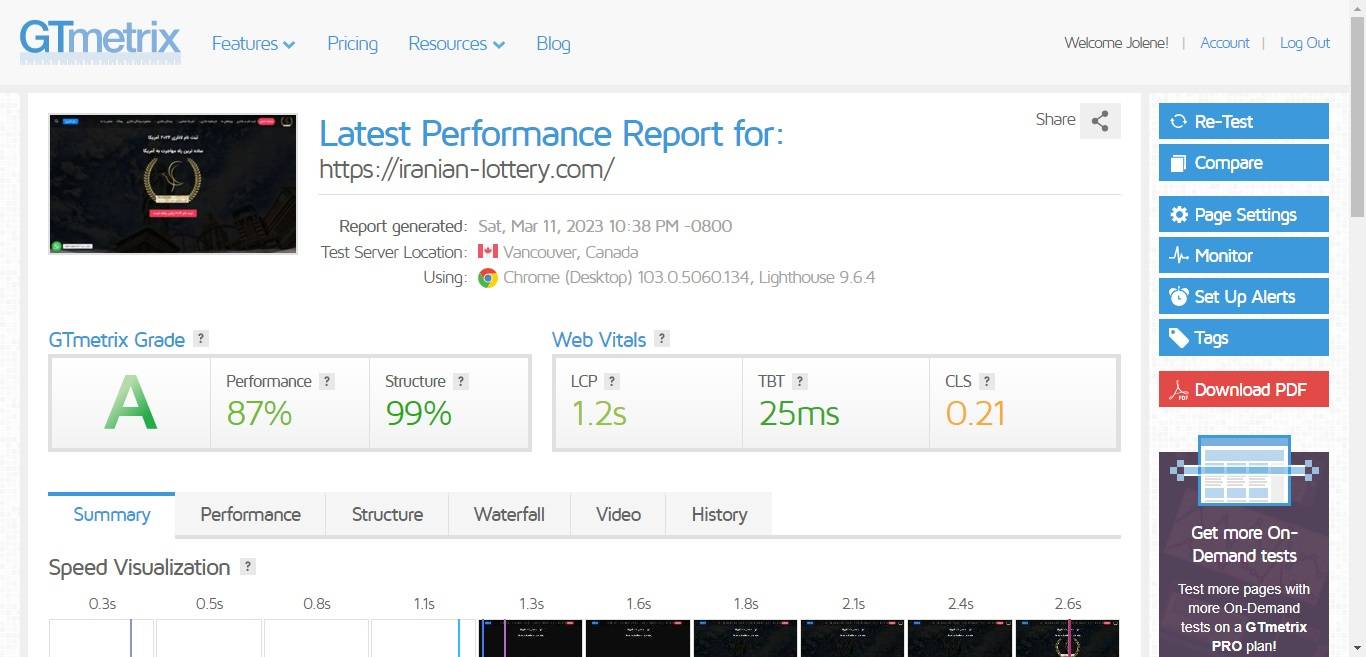
Task: Open the Waterfall tab
Action: [509, 514]
